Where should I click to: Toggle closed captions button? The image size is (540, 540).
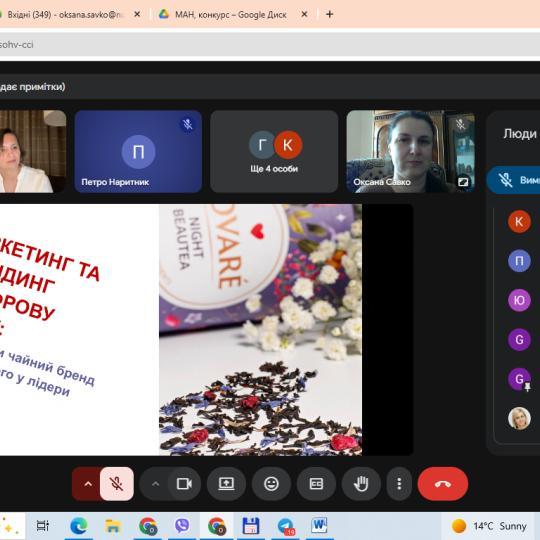pyautogui.click(x=316, y=484)
